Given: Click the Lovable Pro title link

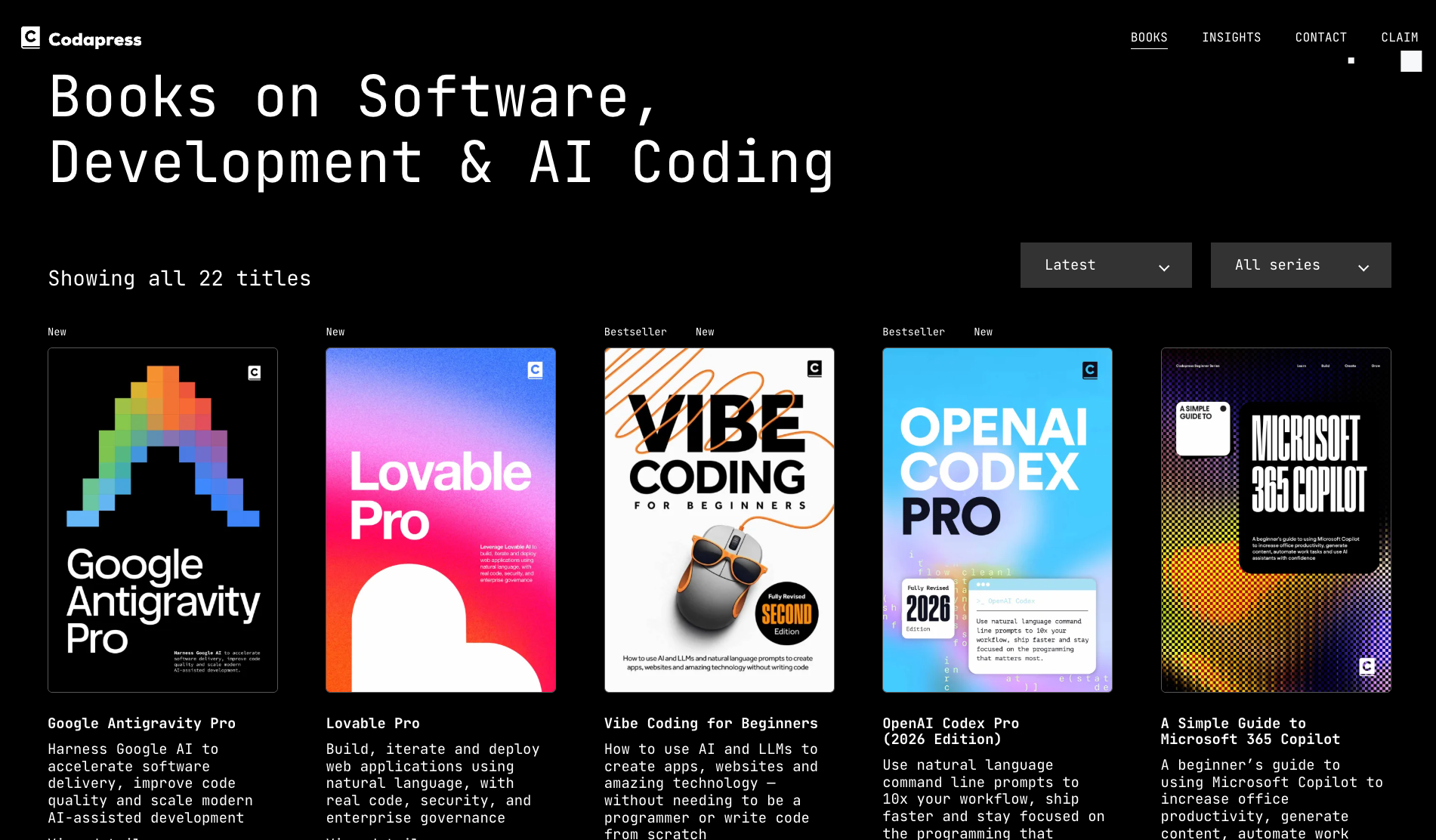Looking at the screenshot, I should (372, 723).
